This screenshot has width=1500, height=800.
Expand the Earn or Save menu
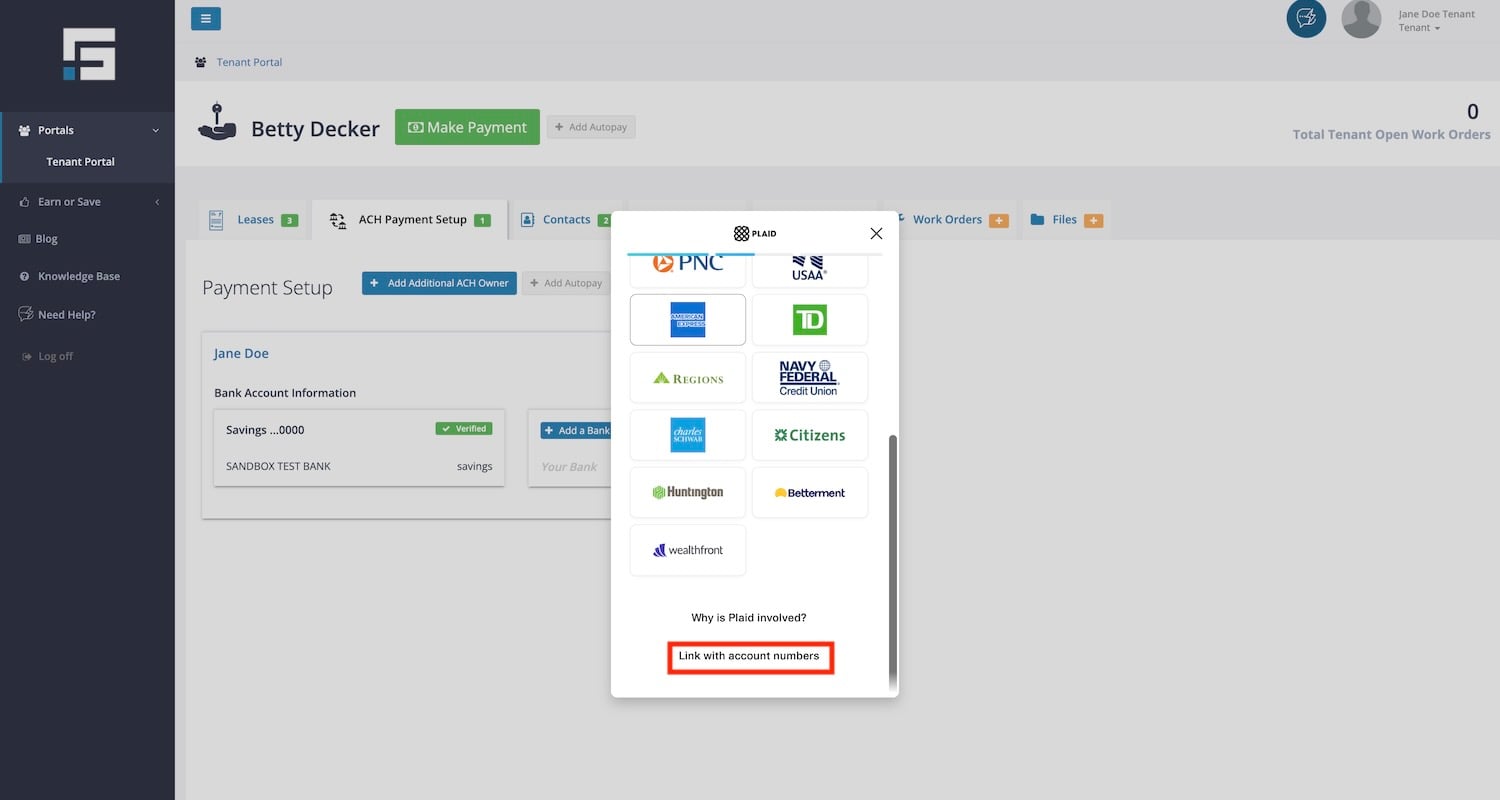[x=87, y=202]
